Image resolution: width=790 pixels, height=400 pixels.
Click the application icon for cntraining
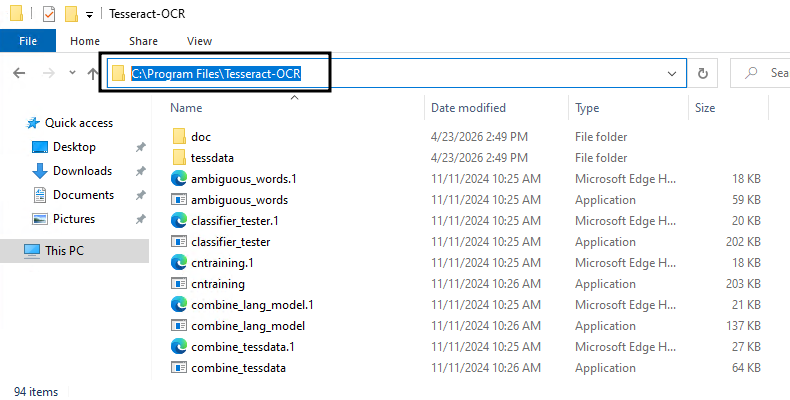click(x=179, y=284)
